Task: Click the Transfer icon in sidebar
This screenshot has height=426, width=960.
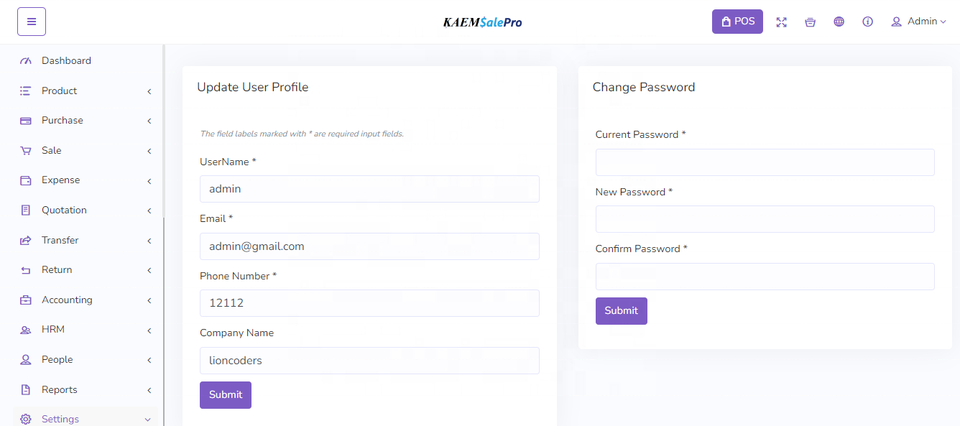Action: (26, 241)
